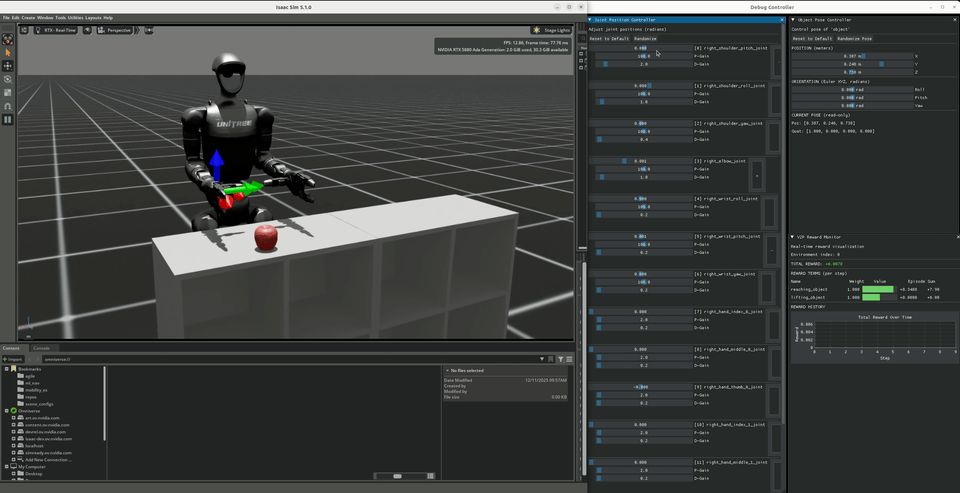
Task: Collapse the Joint Position Controller panel
Action: point(590,19)
